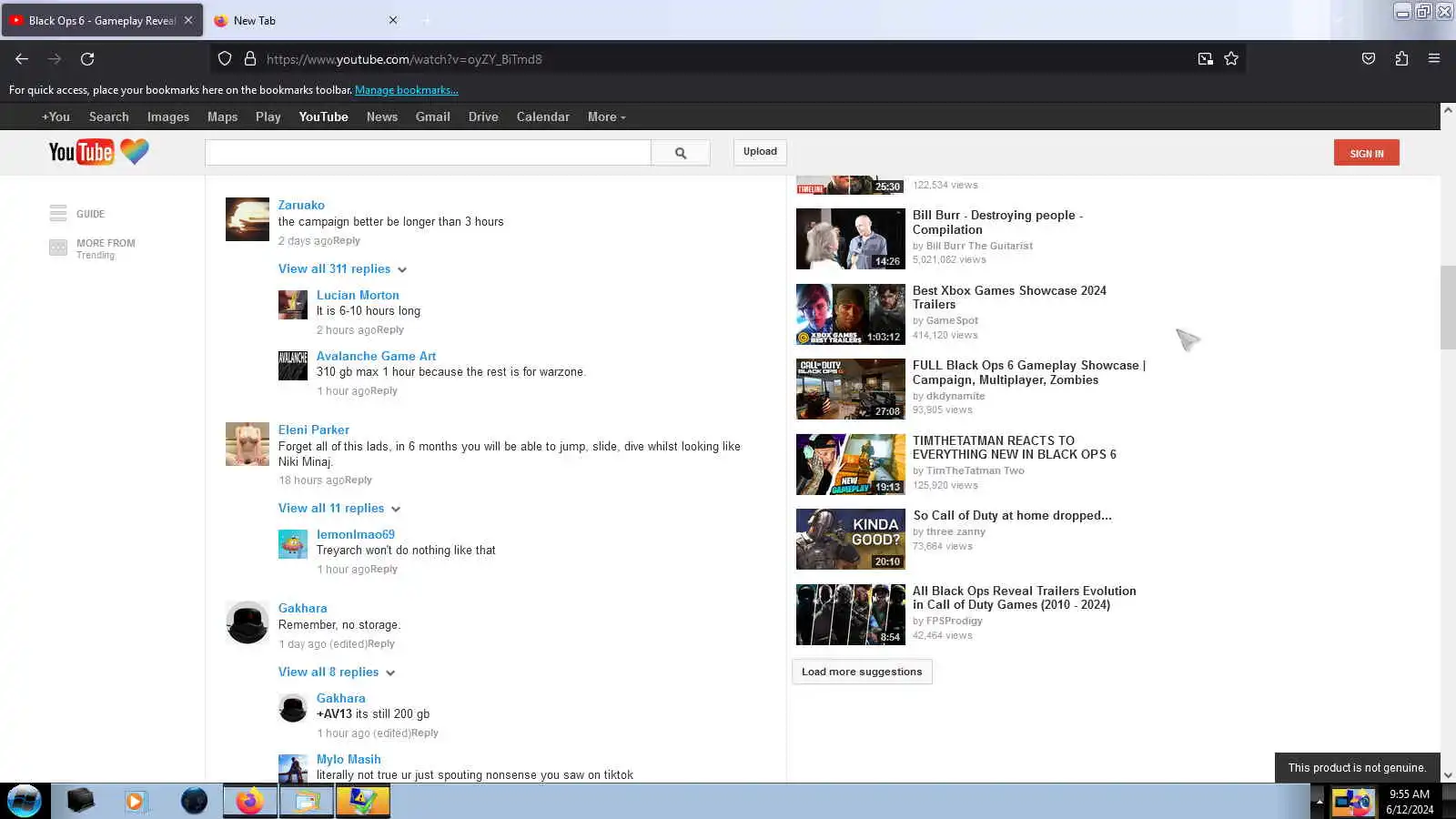The image size is (1456, 819).
Task: Reply to lemonlmao69's comment
Action: (384, 570)
